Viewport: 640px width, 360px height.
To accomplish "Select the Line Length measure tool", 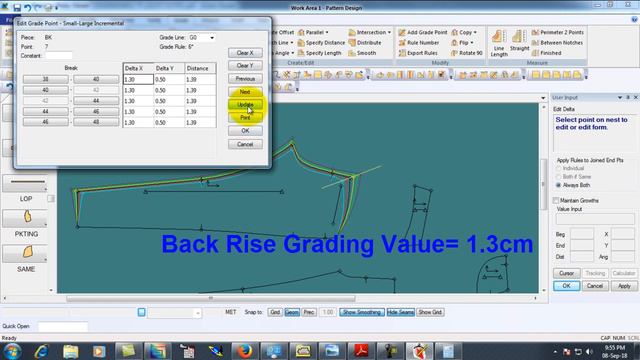I will [x=499, y=43].
